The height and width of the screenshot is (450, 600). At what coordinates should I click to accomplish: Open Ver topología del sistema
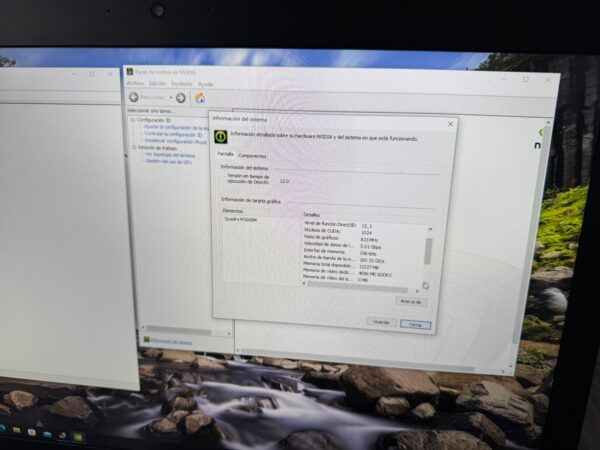[170, 155]
